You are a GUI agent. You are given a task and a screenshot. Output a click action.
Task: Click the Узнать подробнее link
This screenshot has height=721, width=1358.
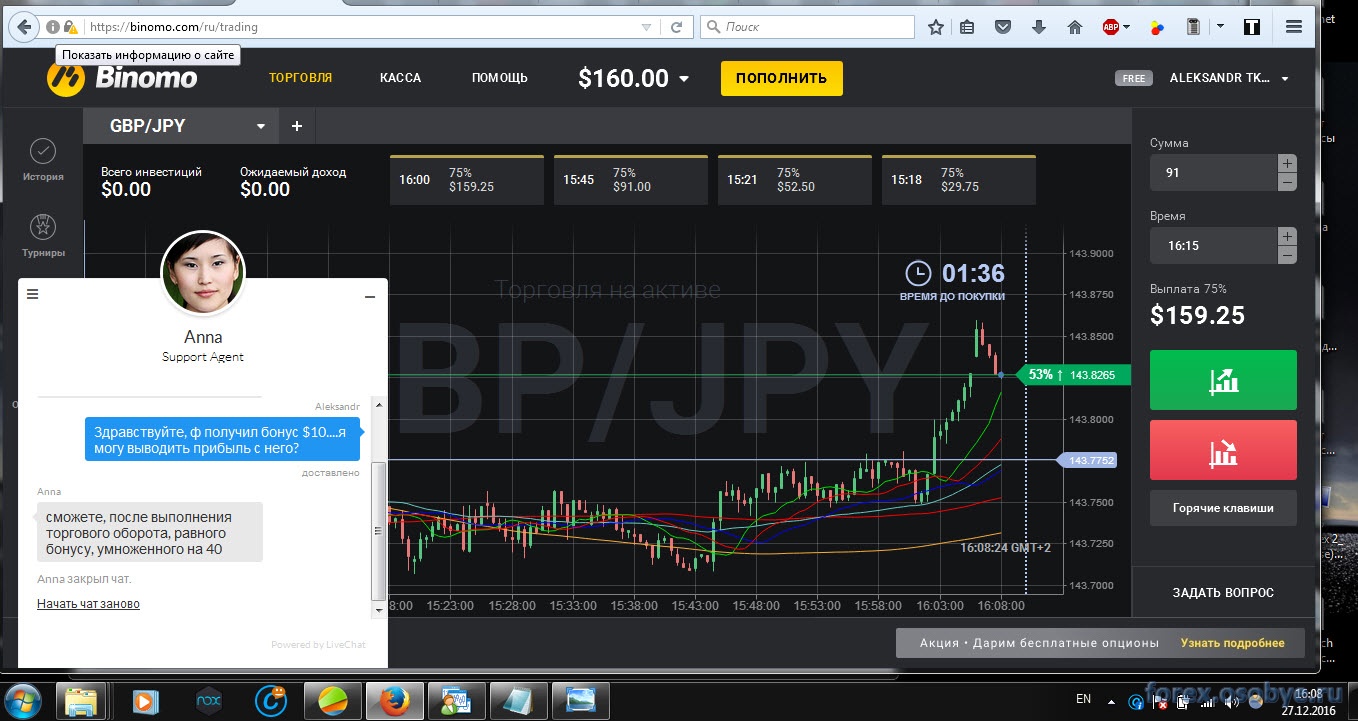pyautogui.click(x=1232, y=643)
